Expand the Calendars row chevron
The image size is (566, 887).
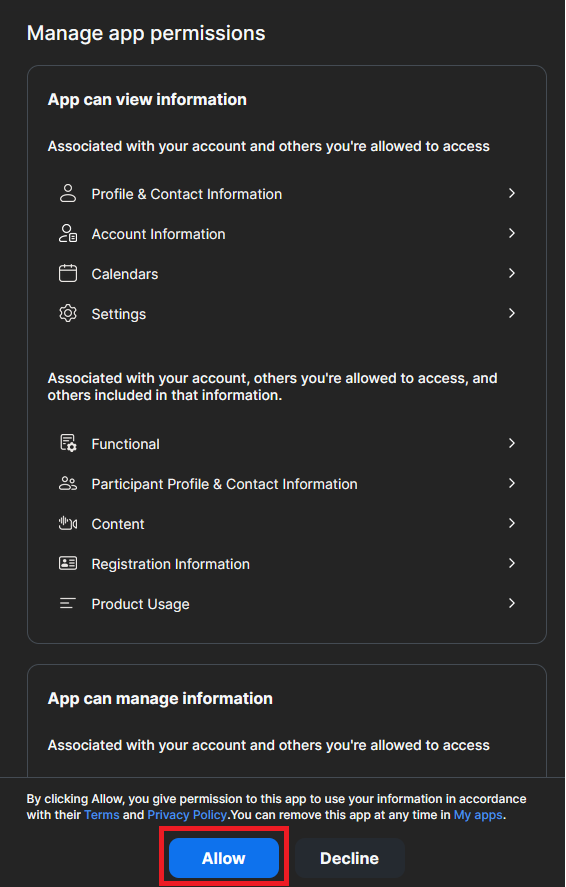(x=512, y=273)
